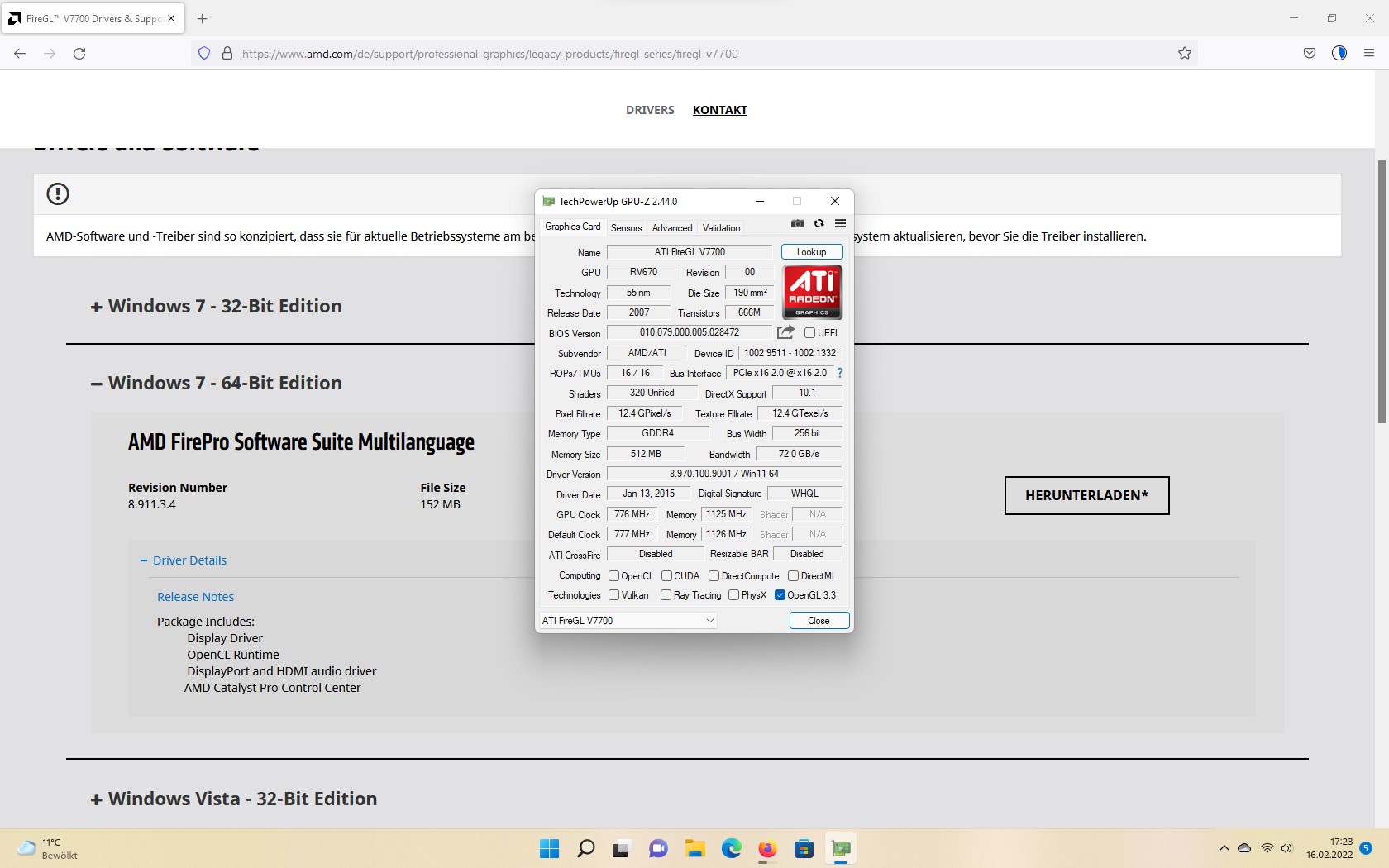The height and width of the screenshot is (868, 1389).
Task: Open the Firefox application menu
Action: 1369,53
